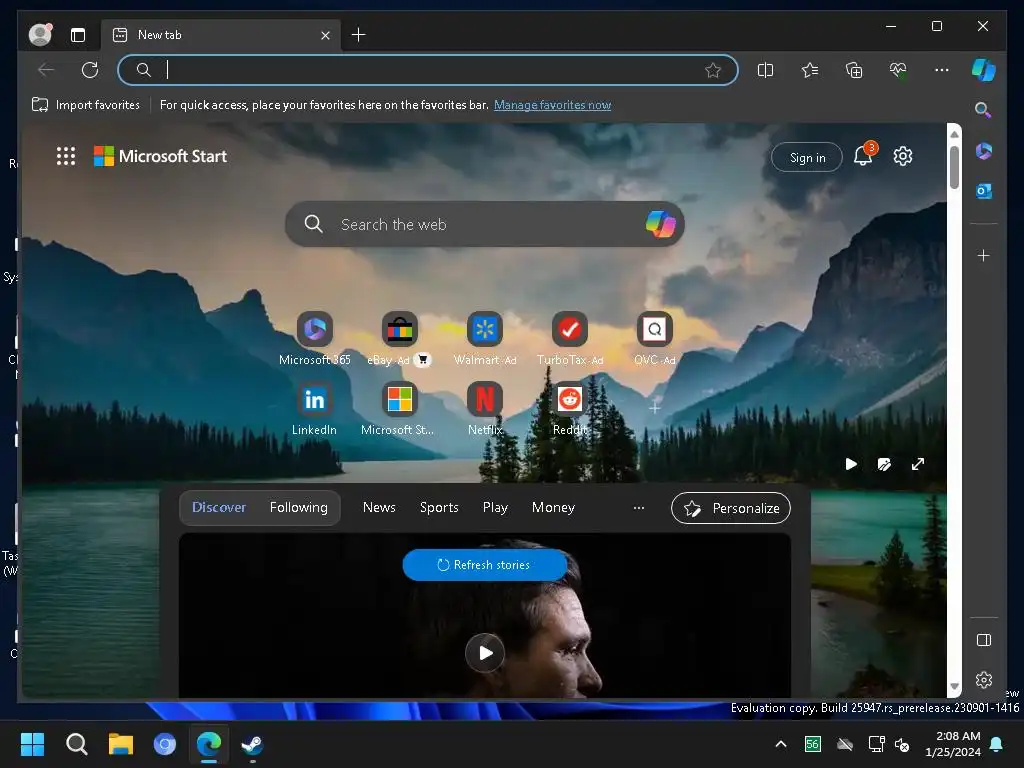Open taskbar Search magnifier
This screenshot has width=1024, height=768.
point(76,744)
